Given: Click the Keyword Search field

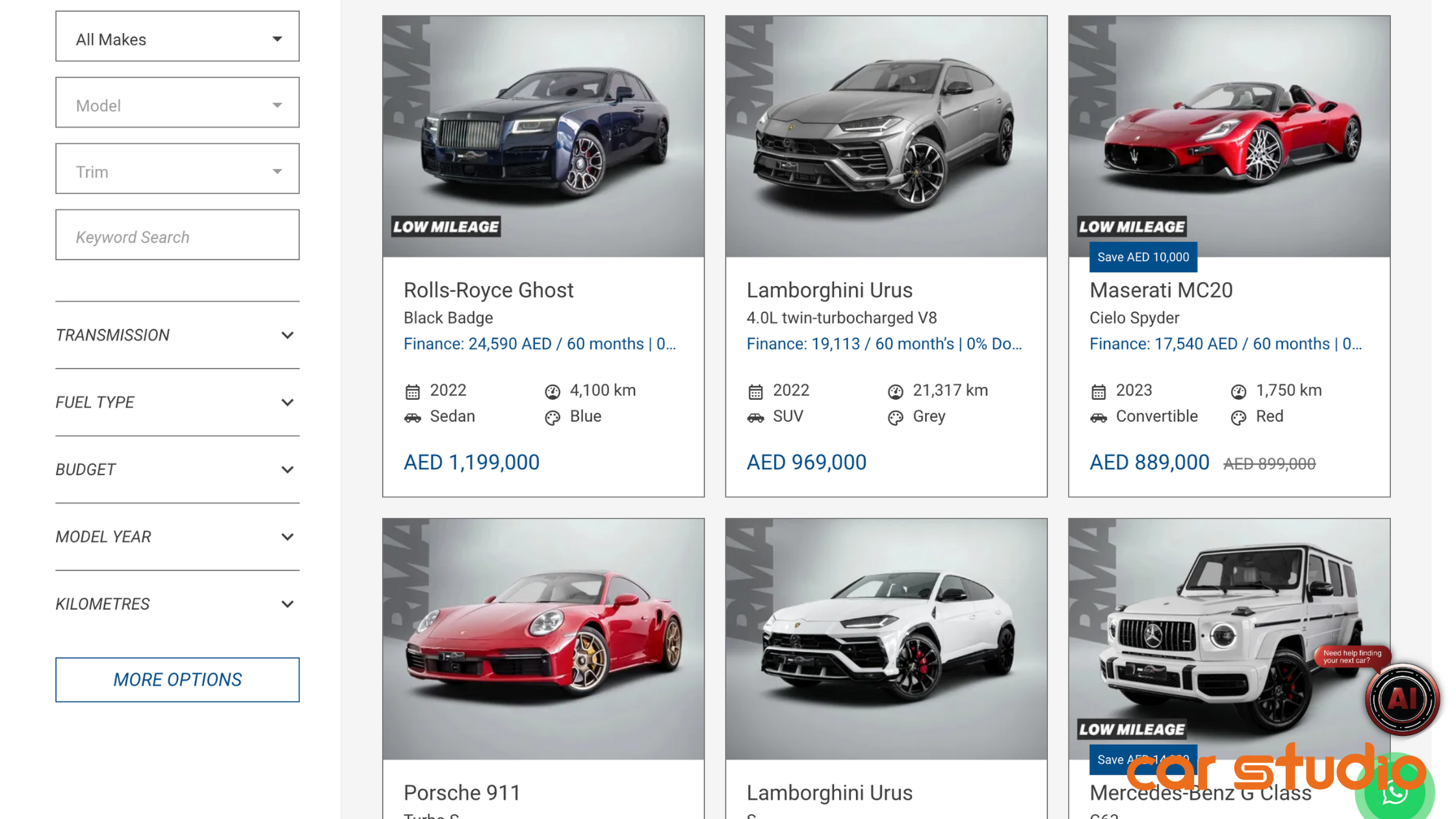Looking at the screenshot, I should (177, 235).
